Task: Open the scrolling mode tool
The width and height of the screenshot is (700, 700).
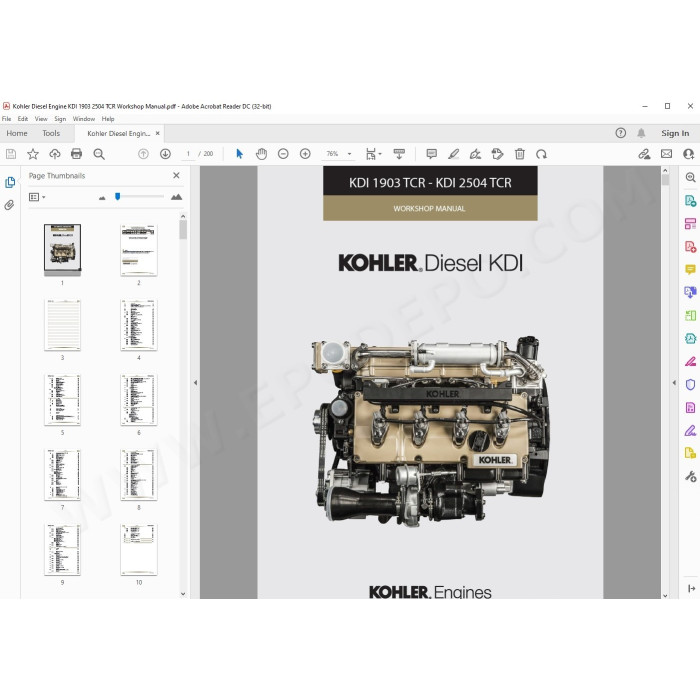Action: (x=399, y=154)
